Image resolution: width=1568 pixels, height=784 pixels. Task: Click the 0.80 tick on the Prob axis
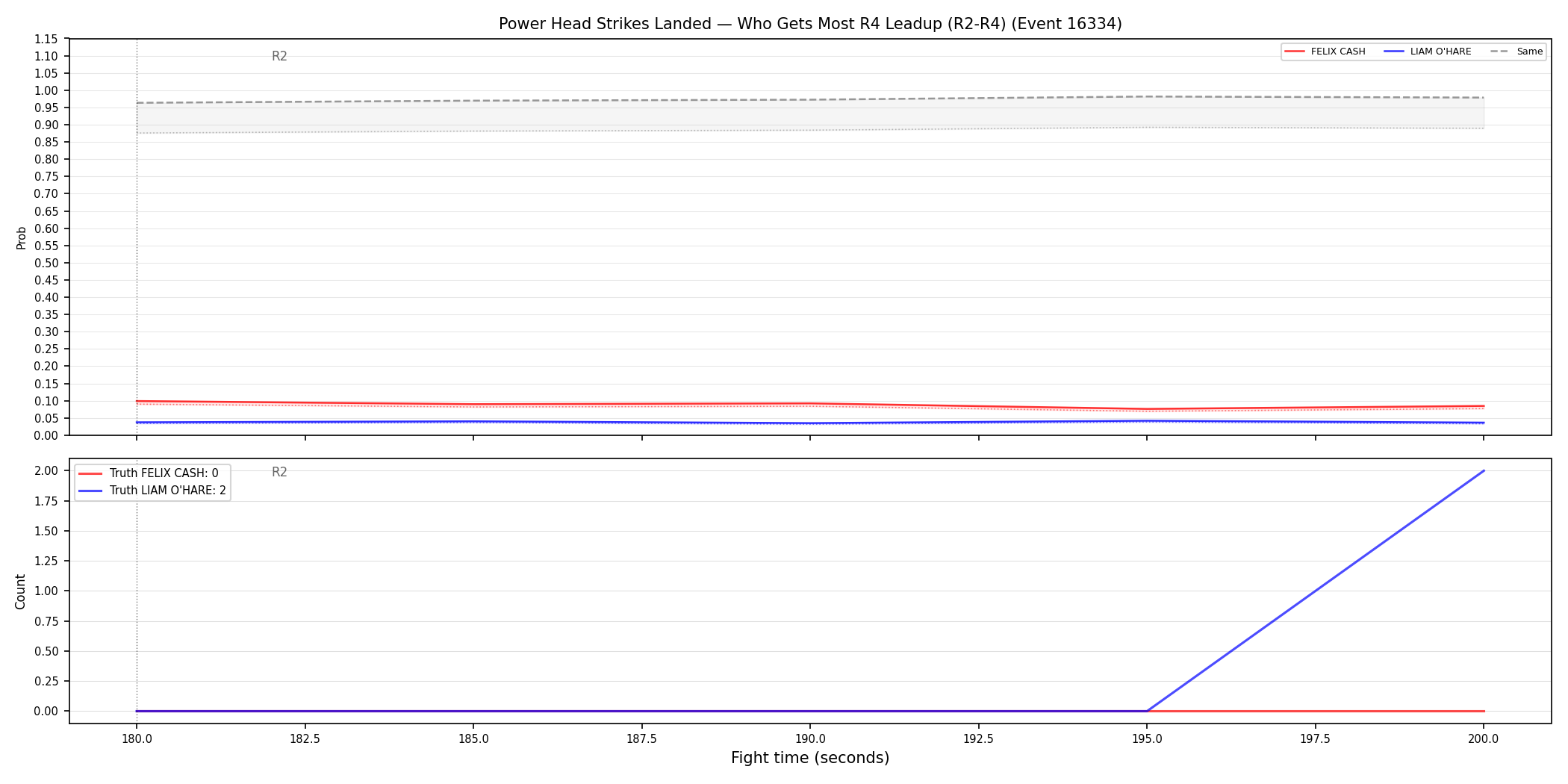coord(46,159)
